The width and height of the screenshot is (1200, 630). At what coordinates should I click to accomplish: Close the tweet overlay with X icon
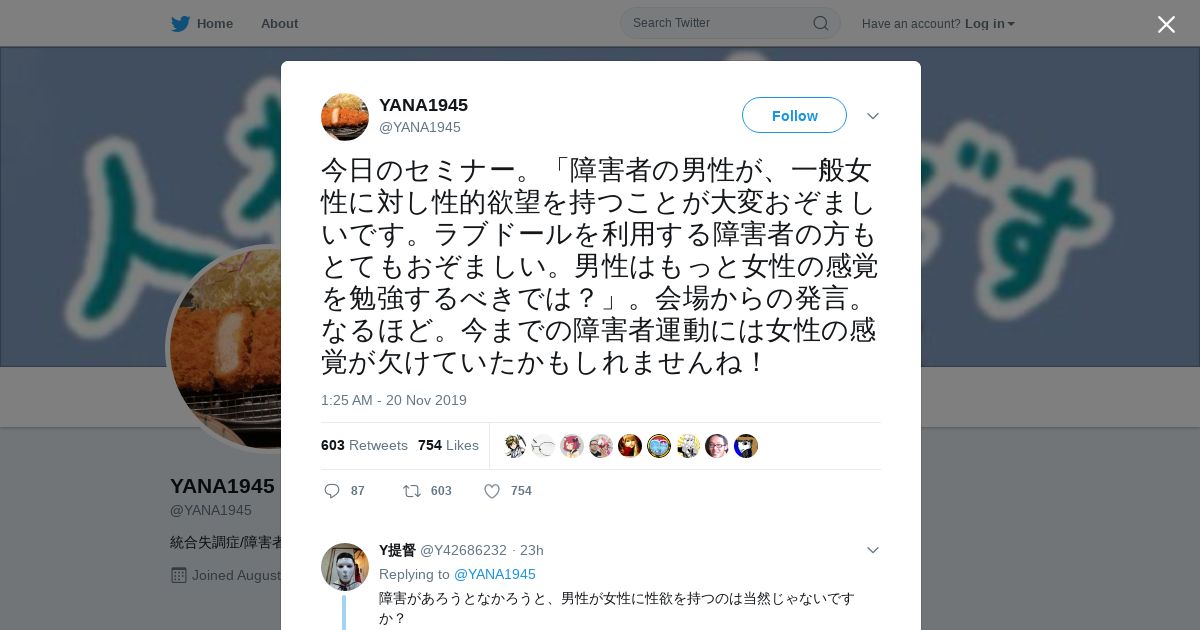click(x=1166, y=24)
